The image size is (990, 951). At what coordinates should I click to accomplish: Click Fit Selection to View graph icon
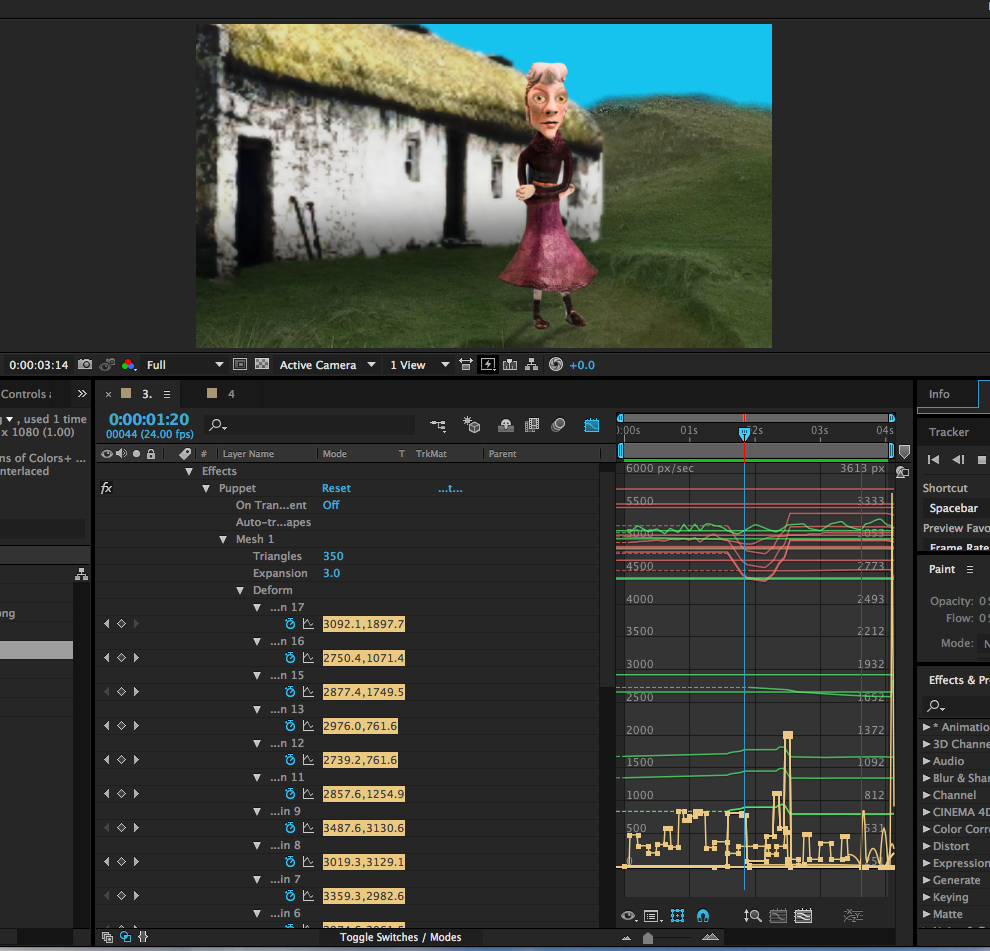click(777, 915)
